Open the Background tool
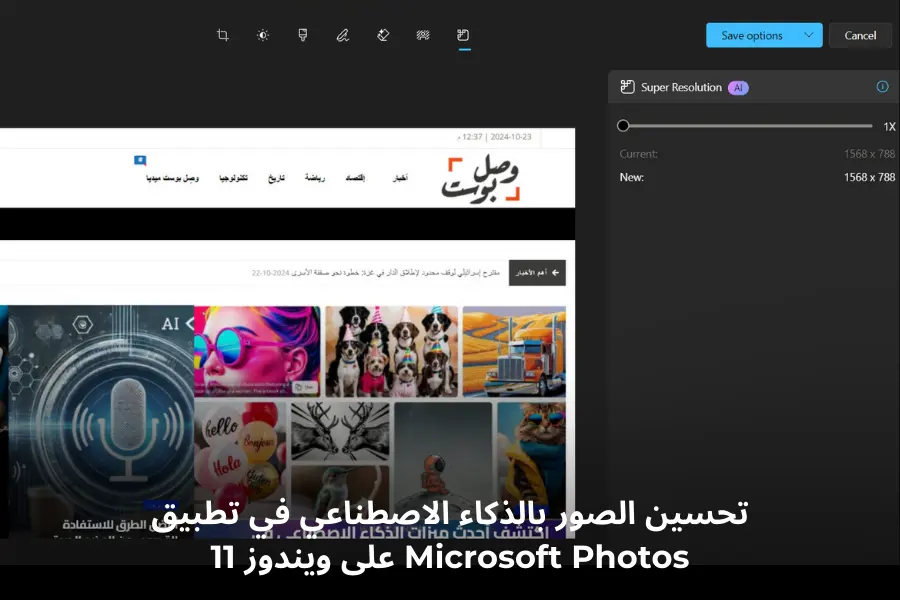This screenshot has height=600, width=900. tap(423, 36)
